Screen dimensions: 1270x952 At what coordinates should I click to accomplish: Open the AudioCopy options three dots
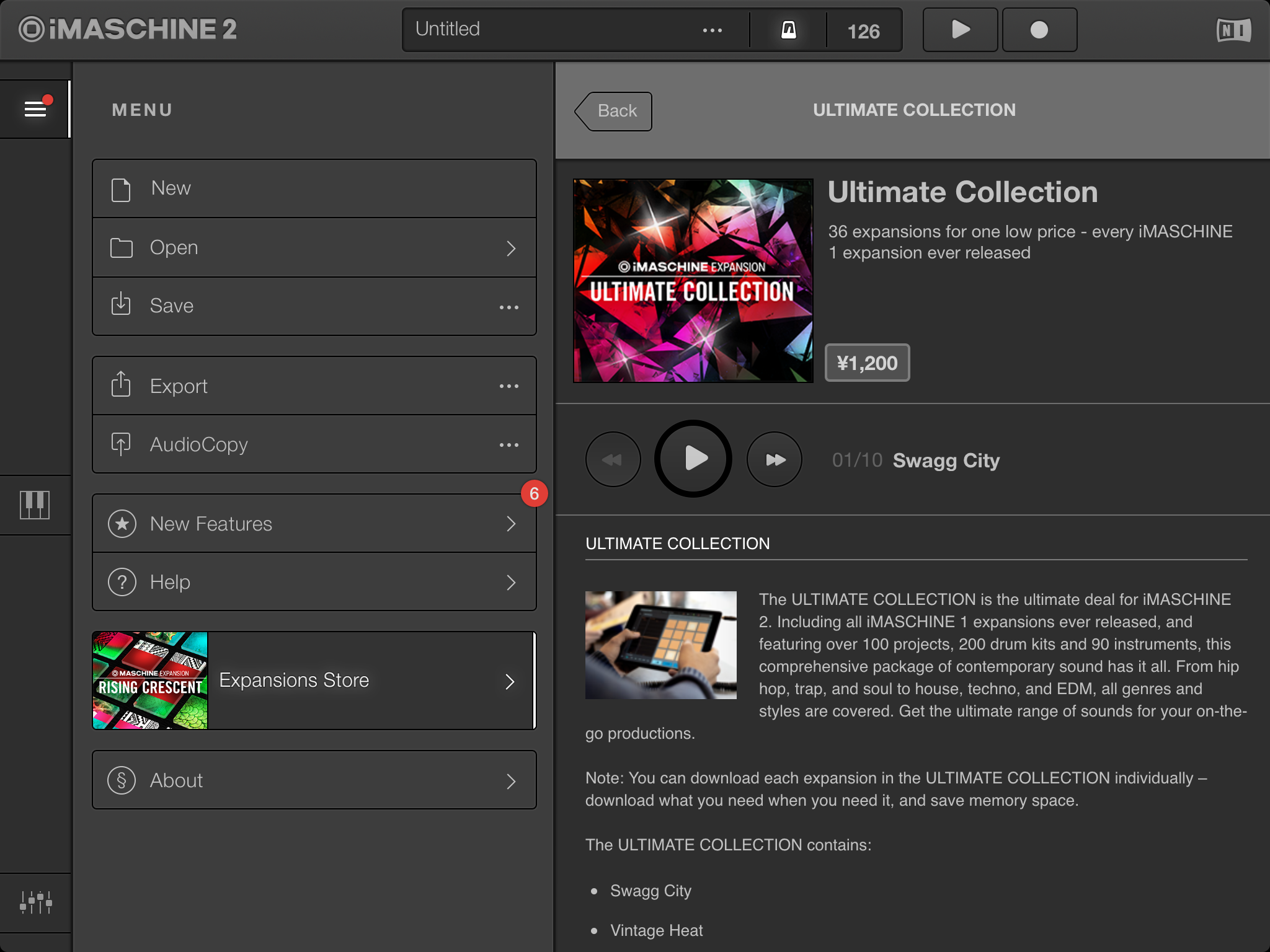(509, 445)
